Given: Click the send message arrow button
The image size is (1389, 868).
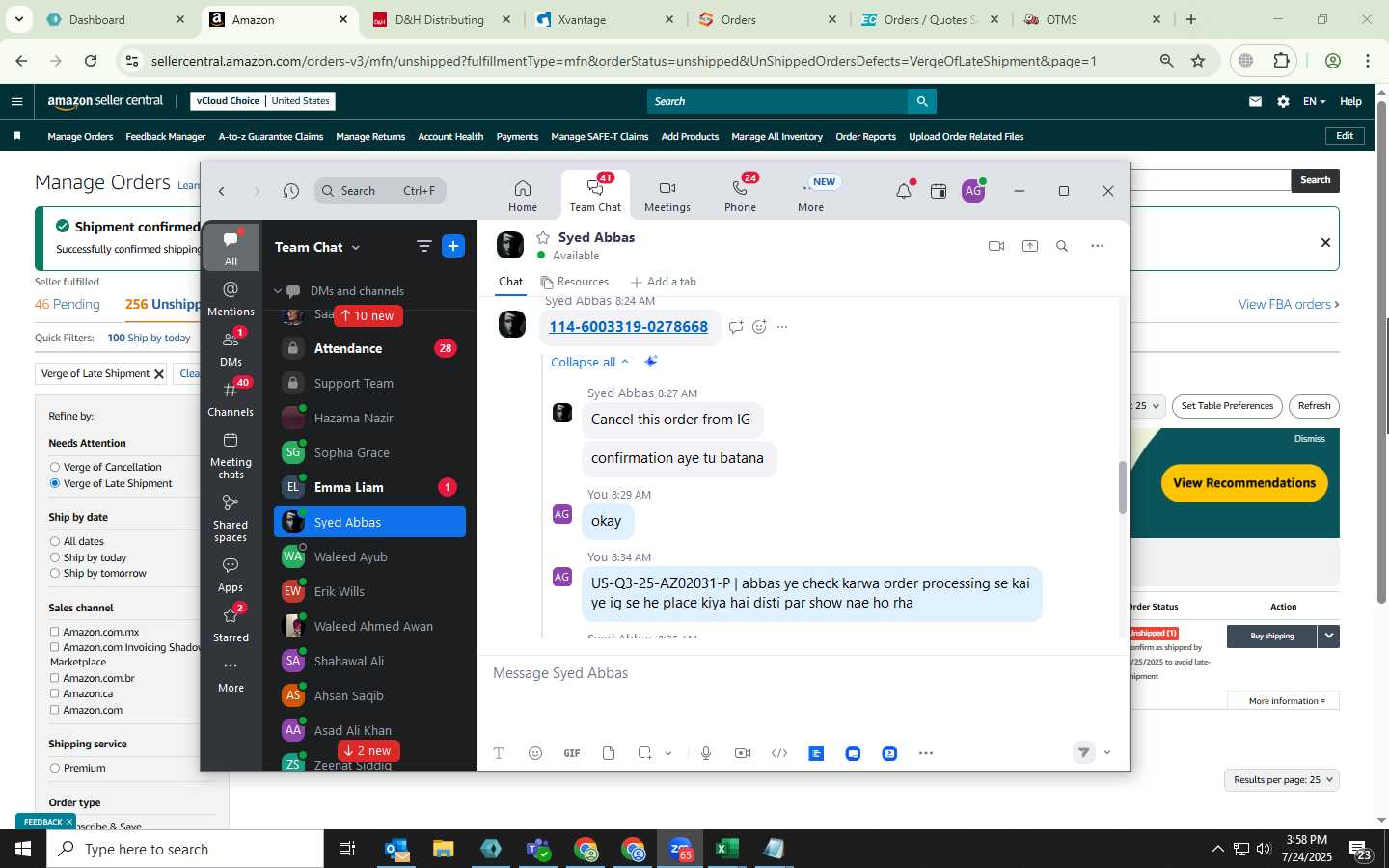Looking at the screenshot, I should pyautogui.click(x=1084, y=752).
